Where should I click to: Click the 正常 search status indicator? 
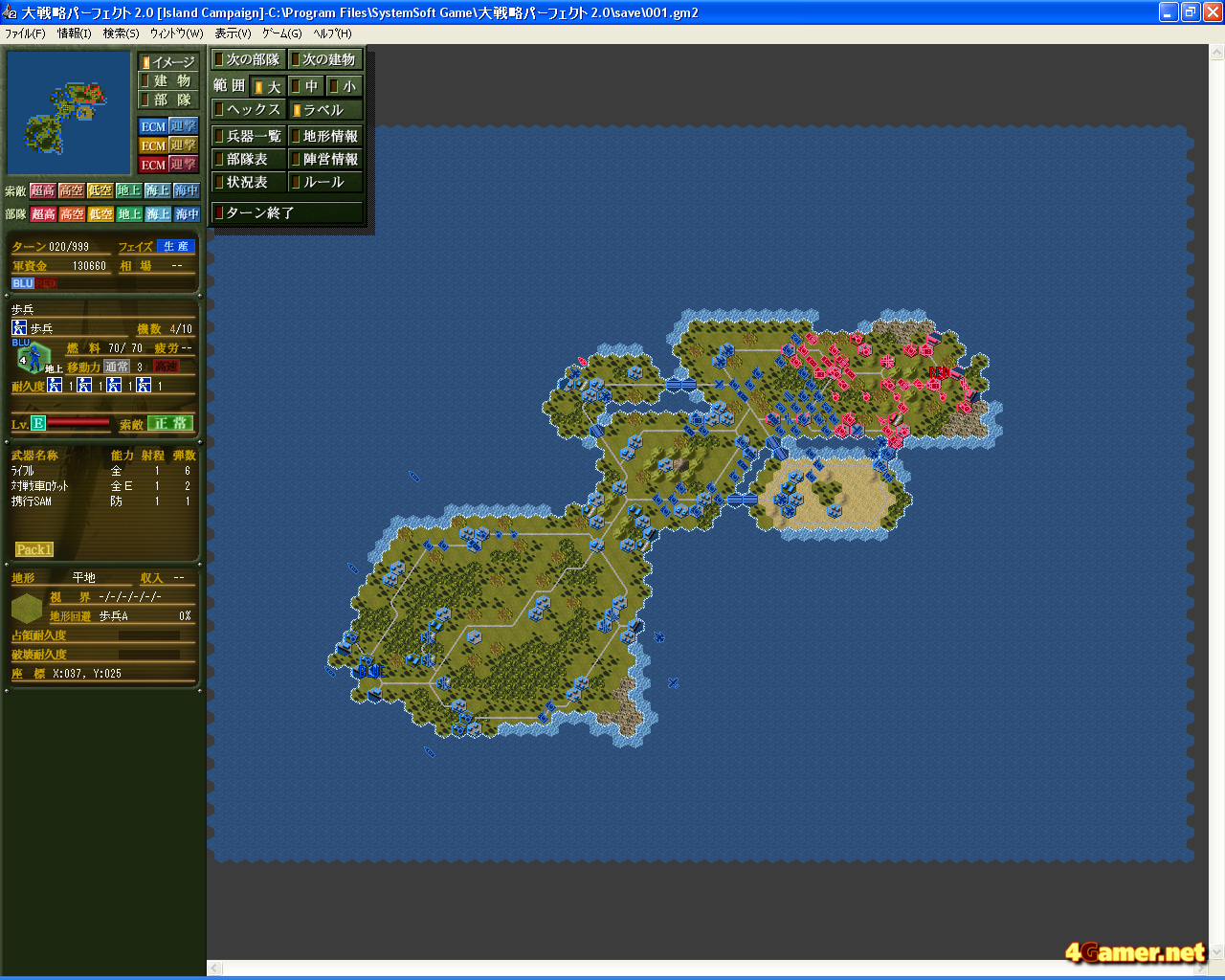pyautogui.click(x=170, y=423)
